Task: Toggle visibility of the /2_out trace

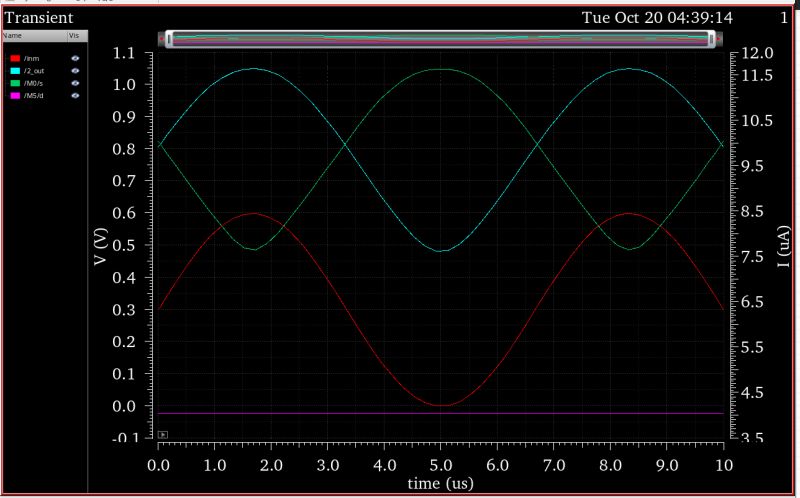Action: pyautogui.click(x=75, y=71)
